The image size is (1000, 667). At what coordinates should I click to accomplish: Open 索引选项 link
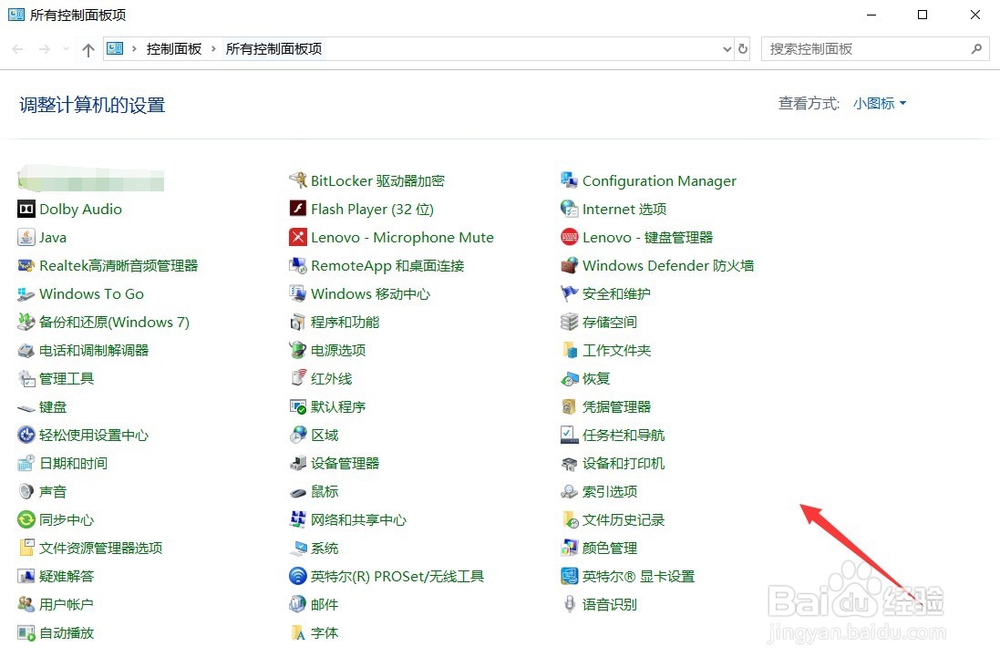click(x=610, y=492)
